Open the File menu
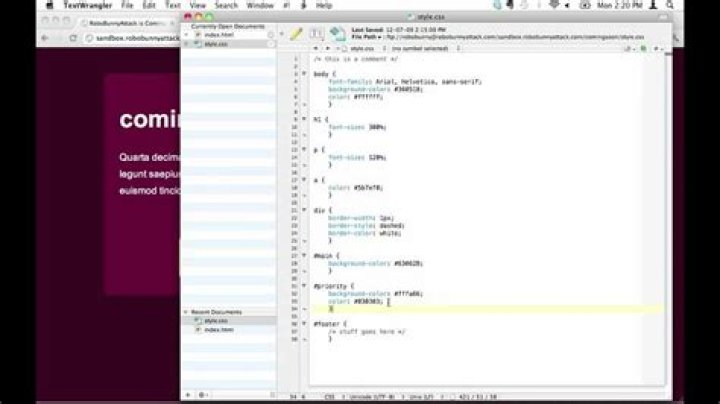The image size is (720, 404). pos(127,5)
